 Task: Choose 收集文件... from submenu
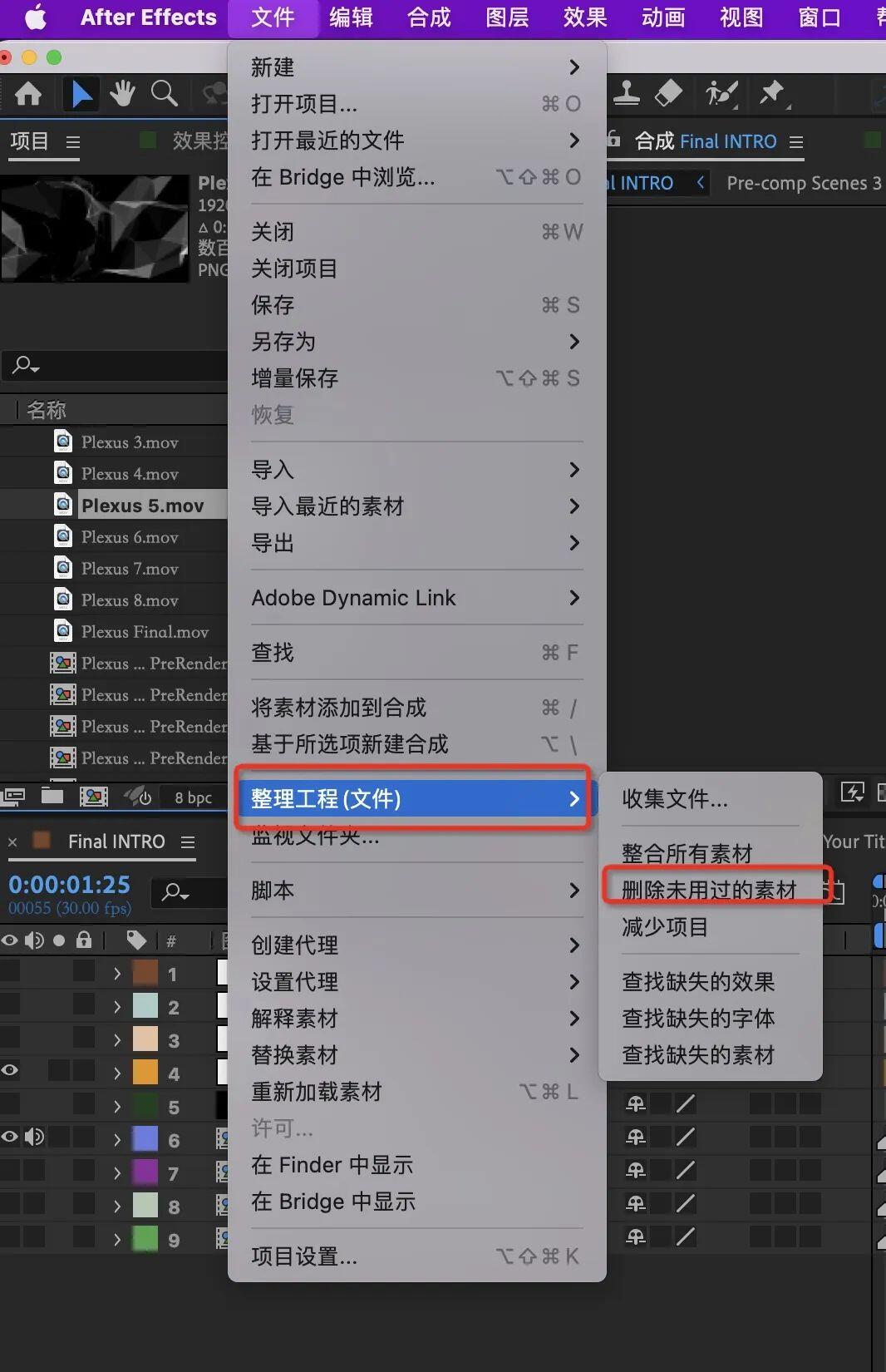pos(711,799)
